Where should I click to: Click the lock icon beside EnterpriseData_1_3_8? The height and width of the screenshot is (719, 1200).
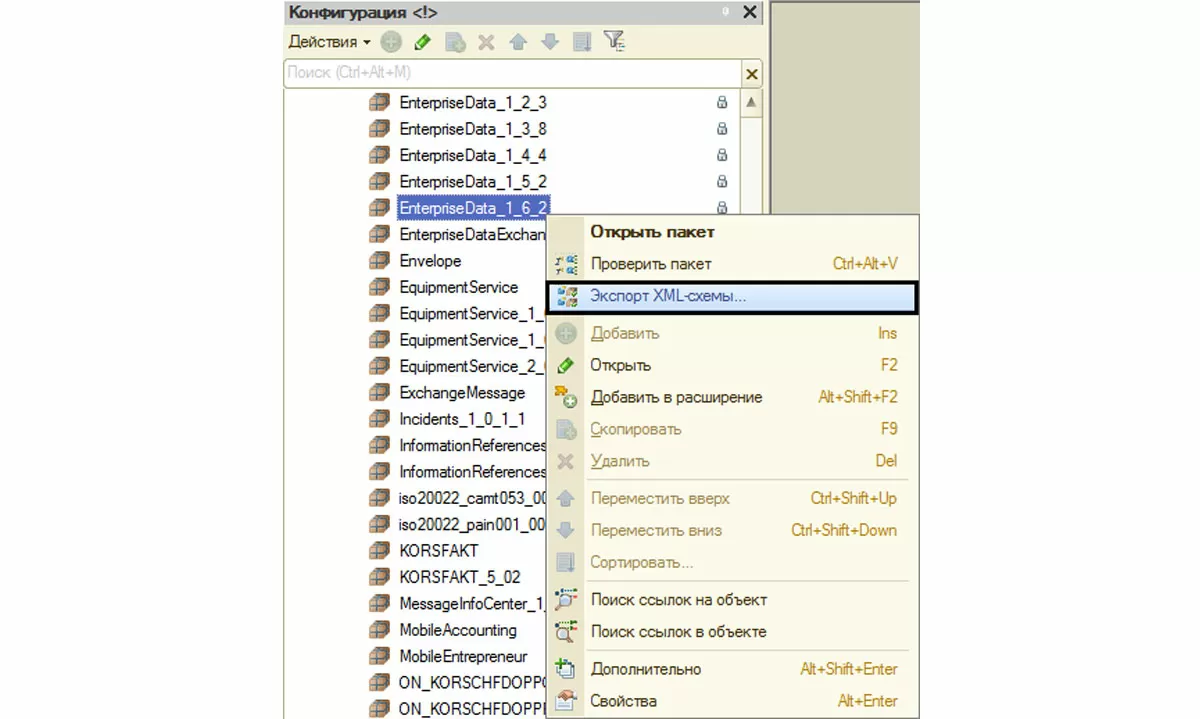(721, 129)
